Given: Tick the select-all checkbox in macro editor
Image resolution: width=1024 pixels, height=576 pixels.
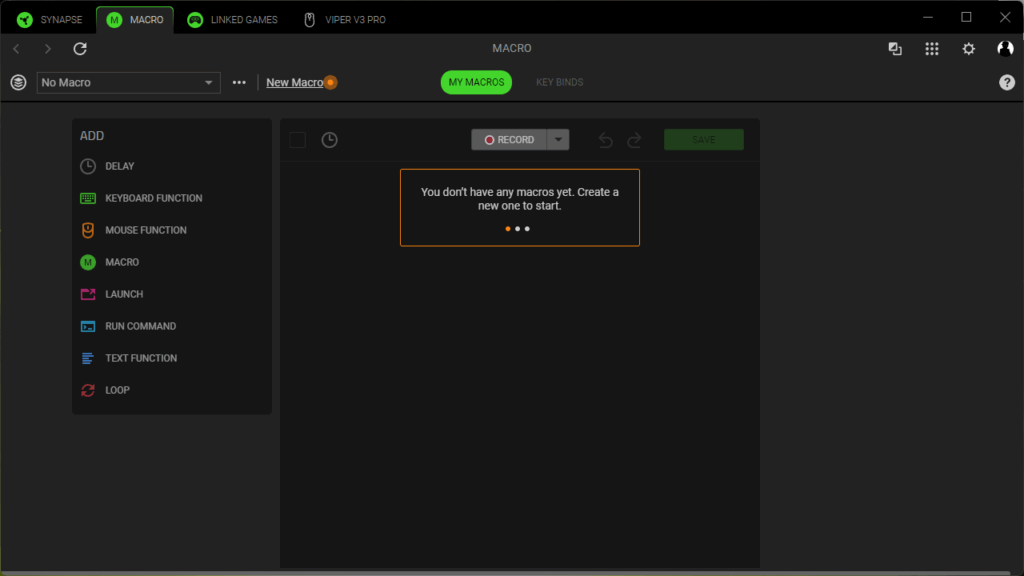Looking at the screenshot, I should 298,140.
